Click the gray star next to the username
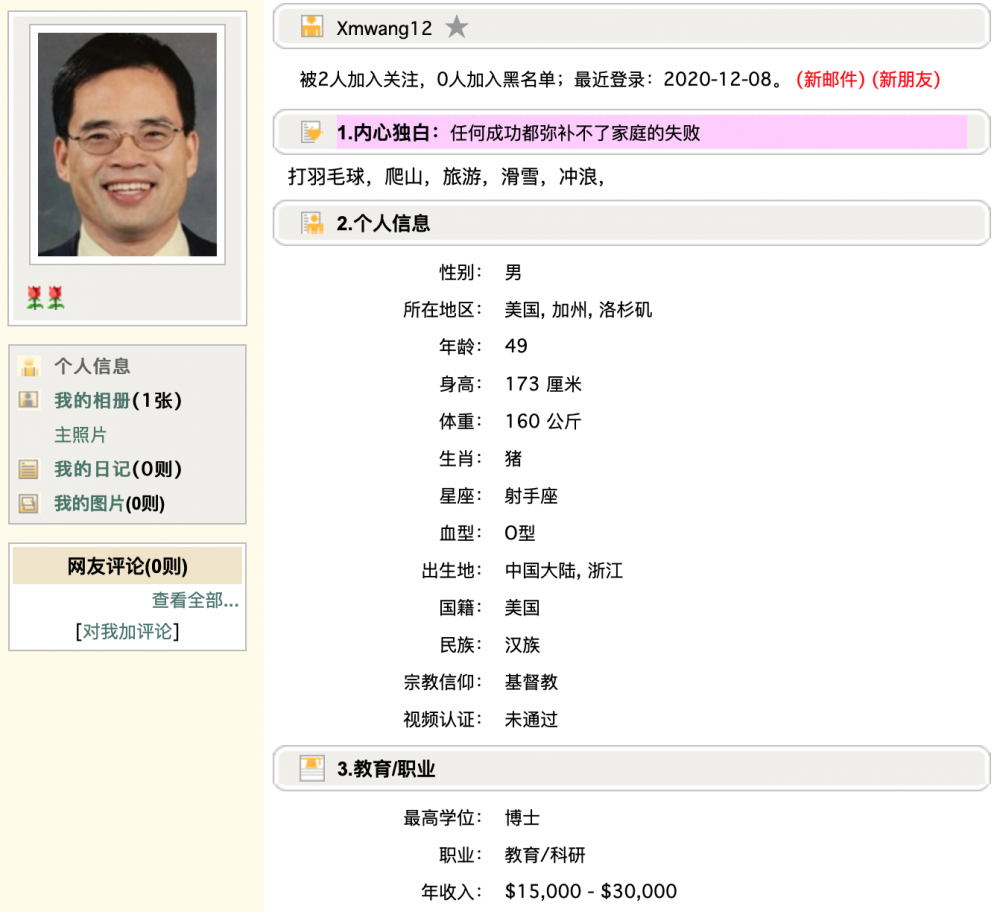 coord(457,27)
